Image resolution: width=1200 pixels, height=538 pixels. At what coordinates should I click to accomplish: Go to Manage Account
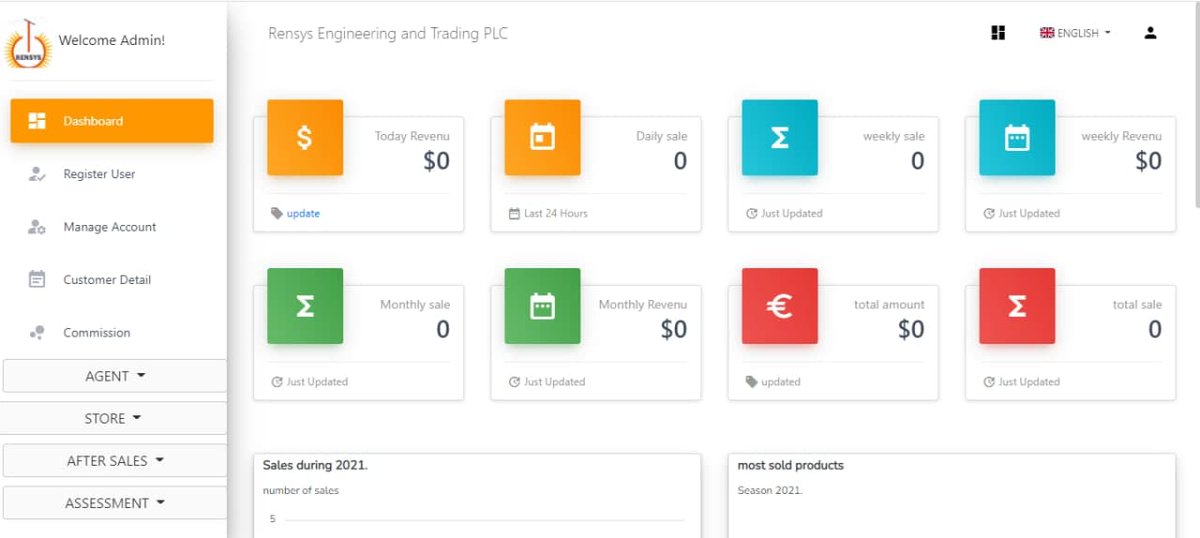click(x=112, y=227)
